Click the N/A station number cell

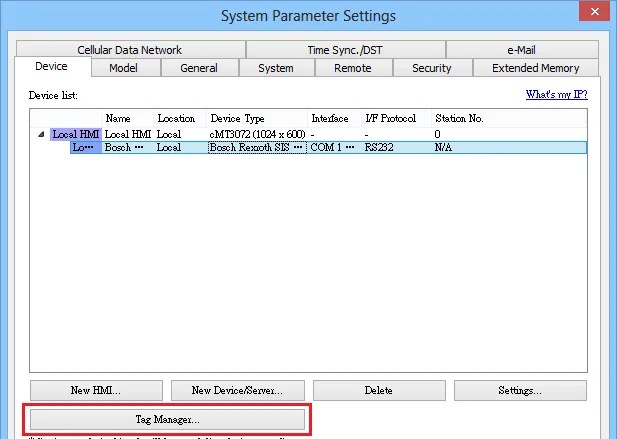click(443, 148)
